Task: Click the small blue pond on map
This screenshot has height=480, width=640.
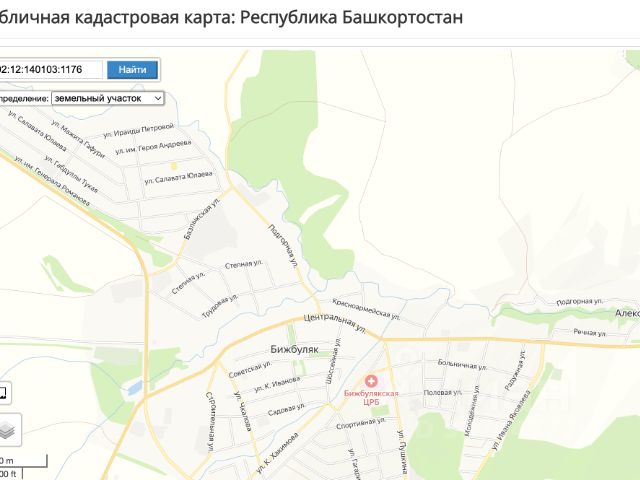Action: coord(135,388)
